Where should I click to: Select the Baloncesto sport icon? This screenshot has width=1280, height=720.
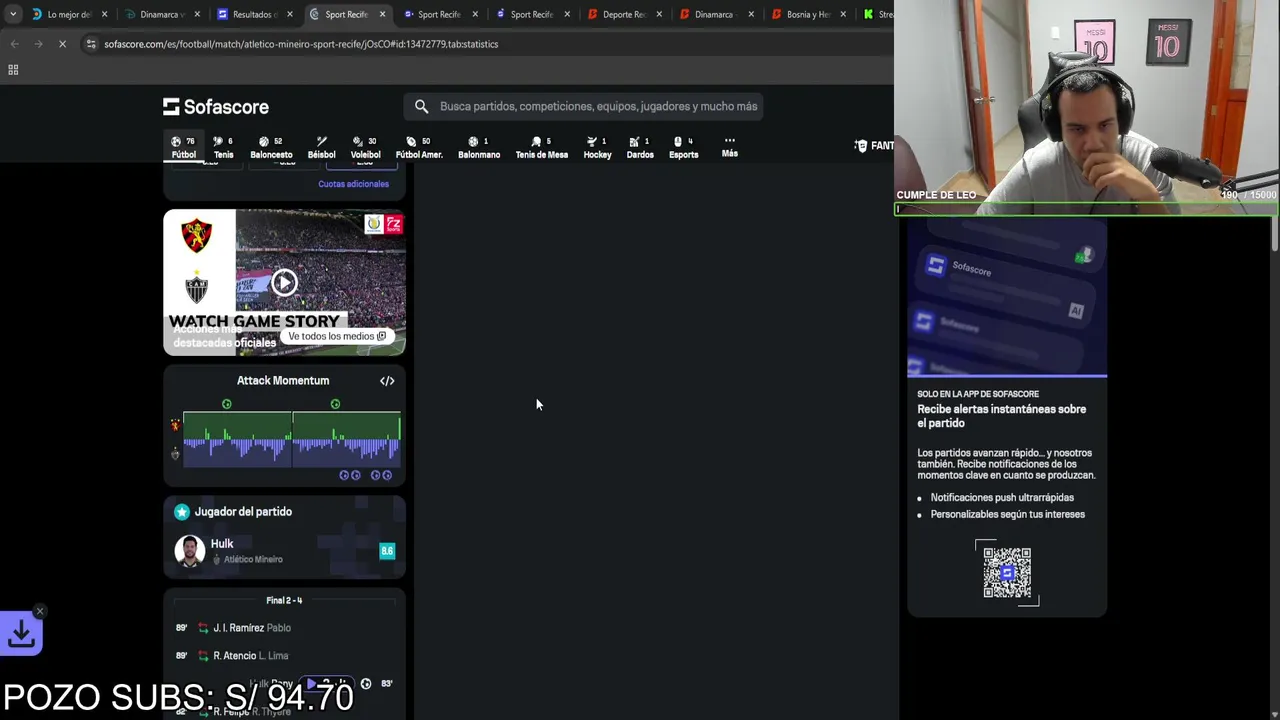click(x=271, y=147)
